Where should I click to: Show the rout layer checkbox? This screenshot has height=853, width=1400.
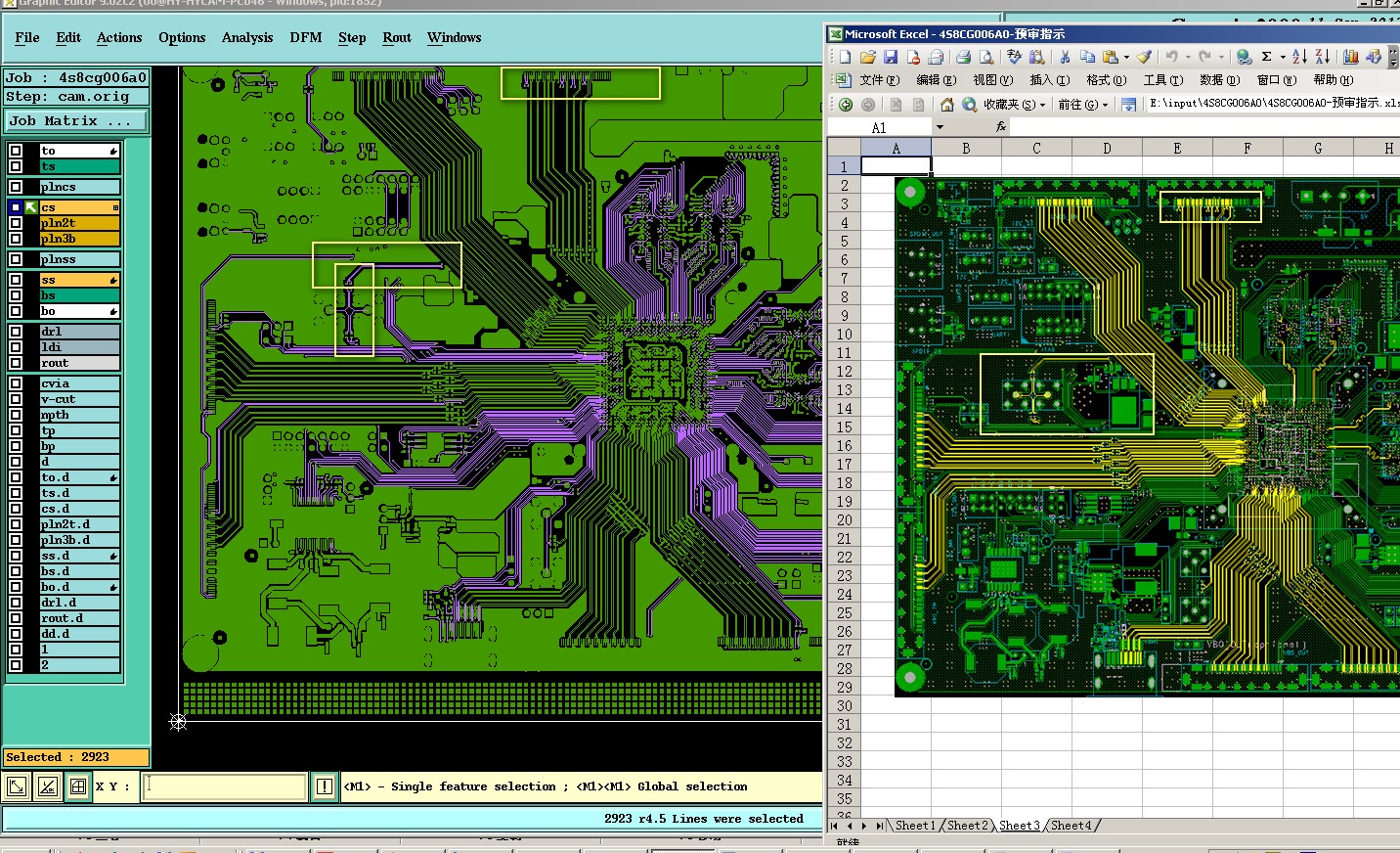pyautogui.click(x=16, y=363)
